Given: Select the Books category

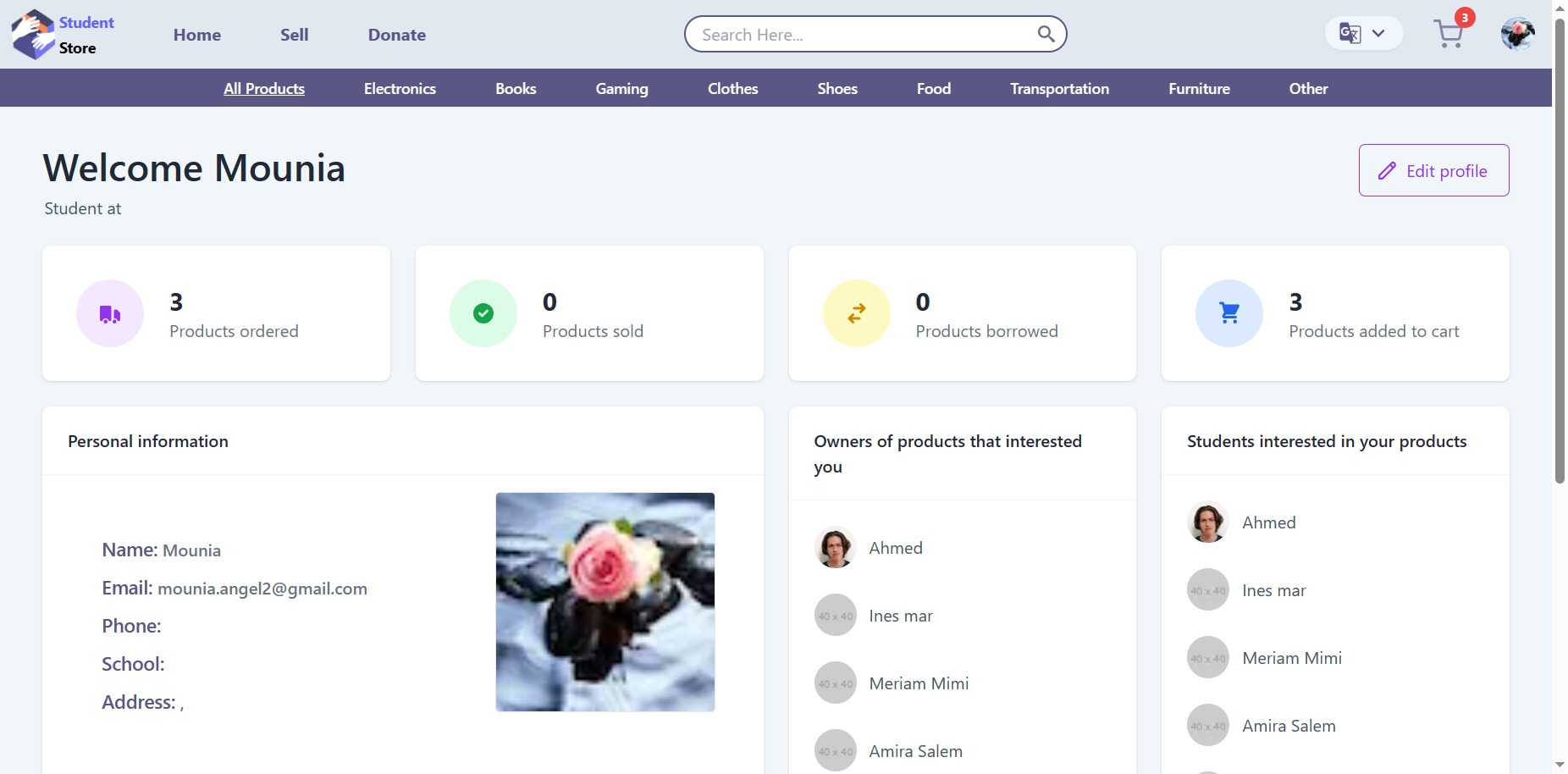Looking at the screenshot, I should pos(516,88).
